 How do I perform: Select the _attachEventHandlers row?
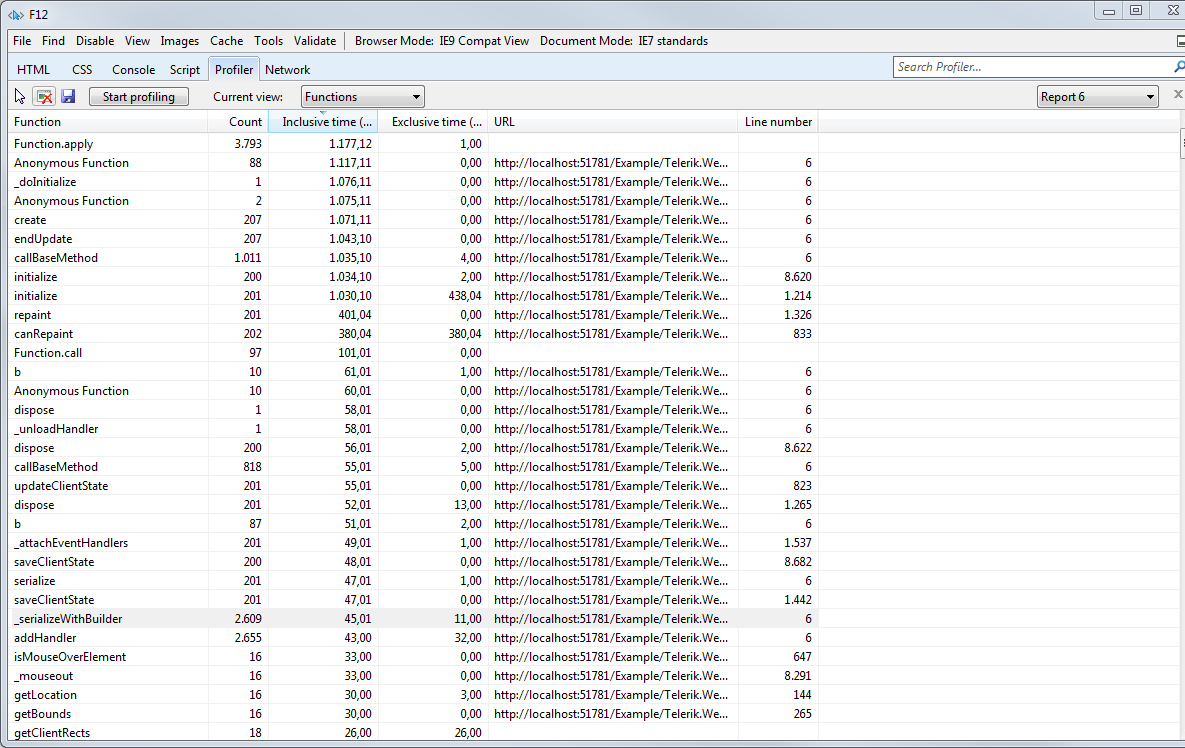pyautogui.click(x=413, y=543)
